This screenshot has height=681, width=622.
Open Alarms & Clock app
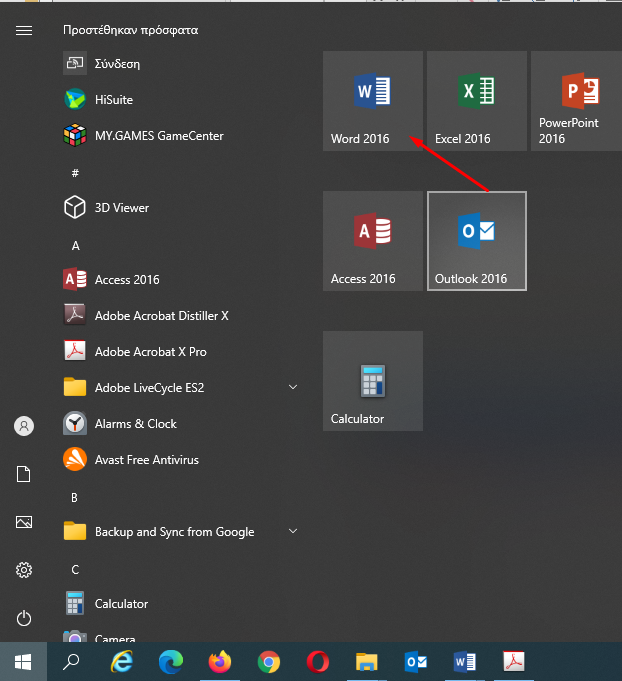point(180,423)
